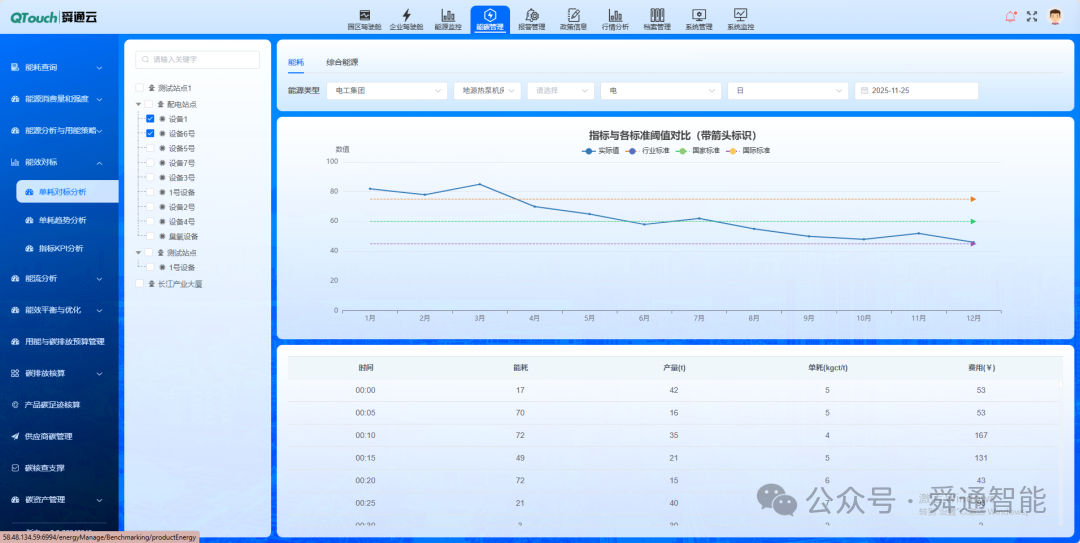Open 报警管理 from the top navigation
The height and width of the screenshot is (543, 1080).
point(532,19)
